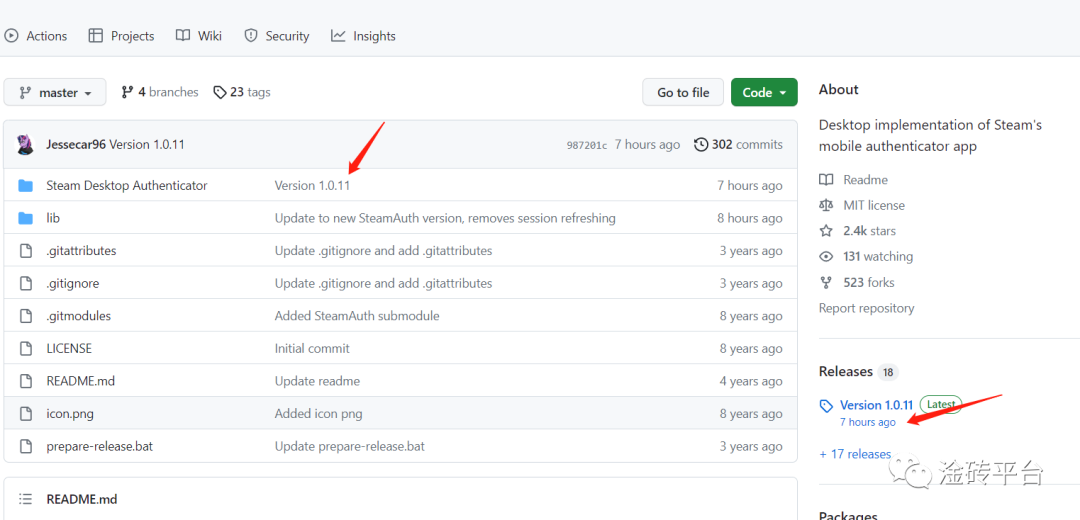Click the file icon beside .gitattributes

pos(25,251)
